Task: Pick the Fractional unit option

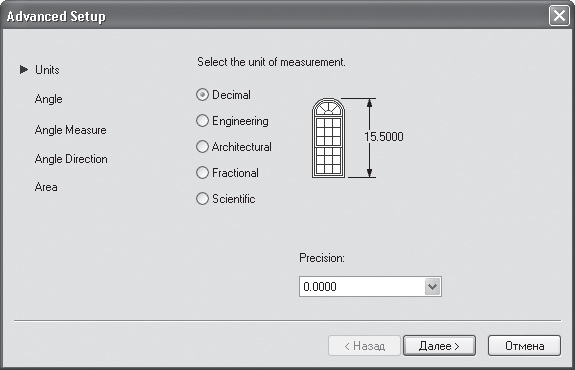Action: pos(202,173)
